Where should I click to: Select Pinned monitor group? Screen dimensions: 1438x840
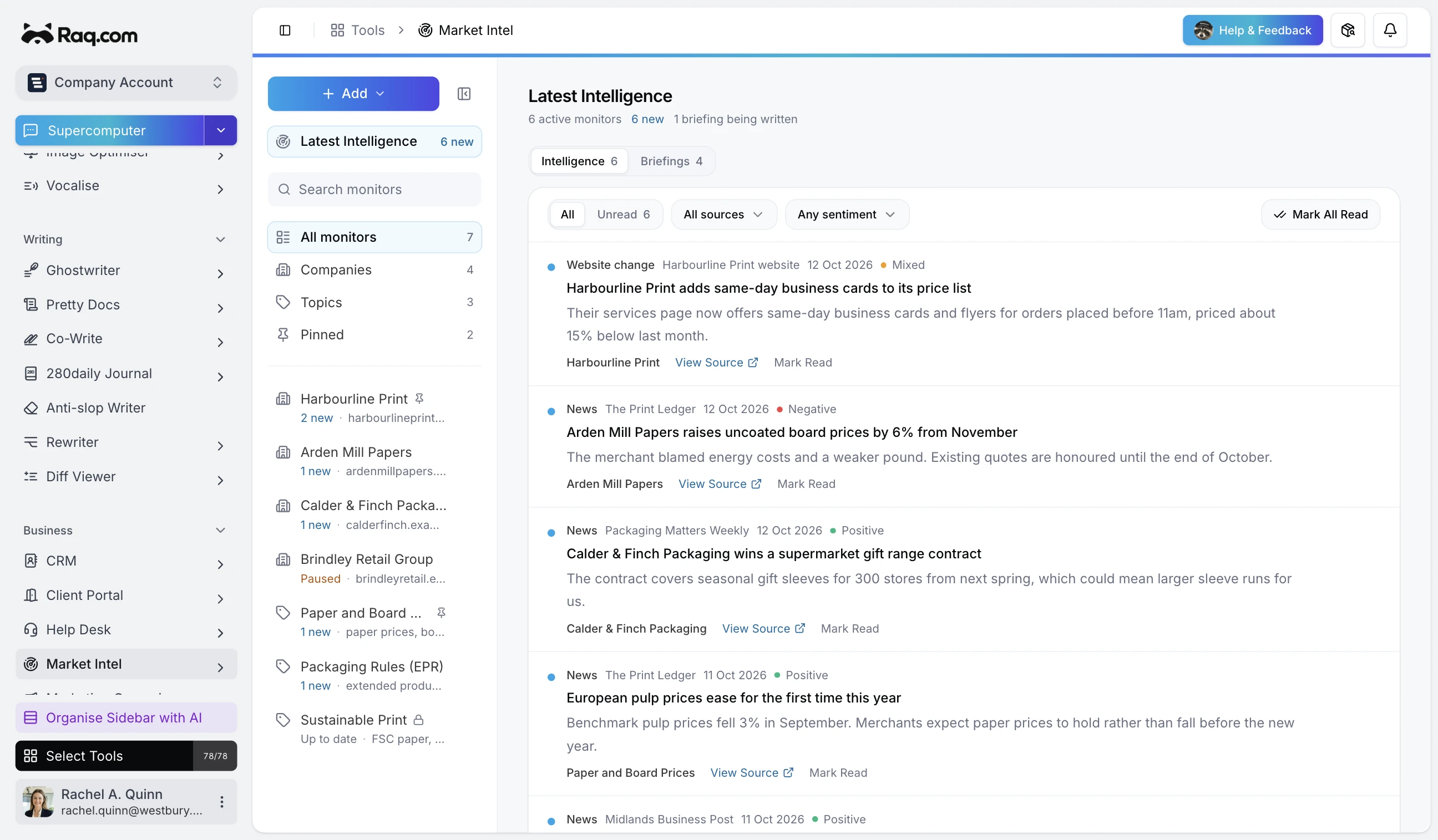[x=374, y=335]
